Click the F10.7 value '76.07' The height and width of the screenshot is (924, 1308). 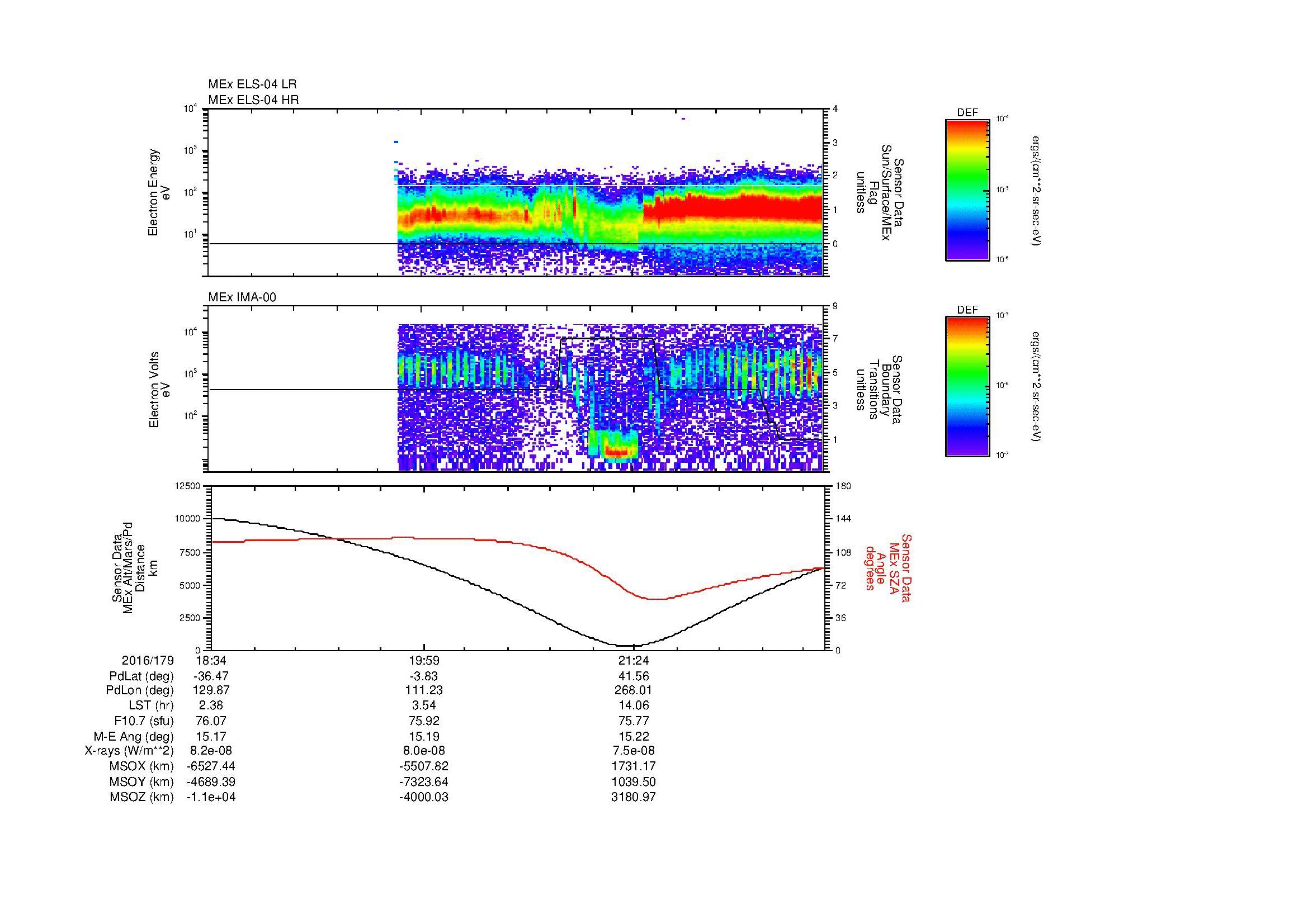click(211, 721)
